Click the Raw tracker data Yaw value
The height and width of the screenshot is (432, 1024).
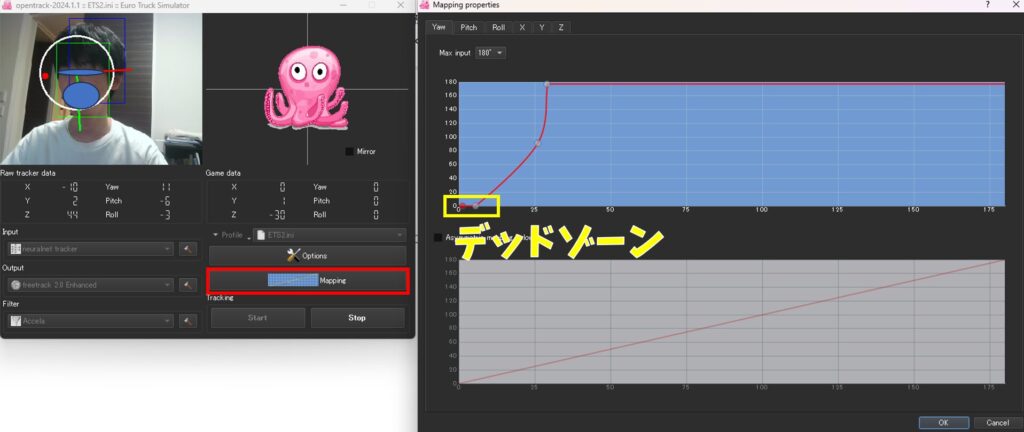166,187
